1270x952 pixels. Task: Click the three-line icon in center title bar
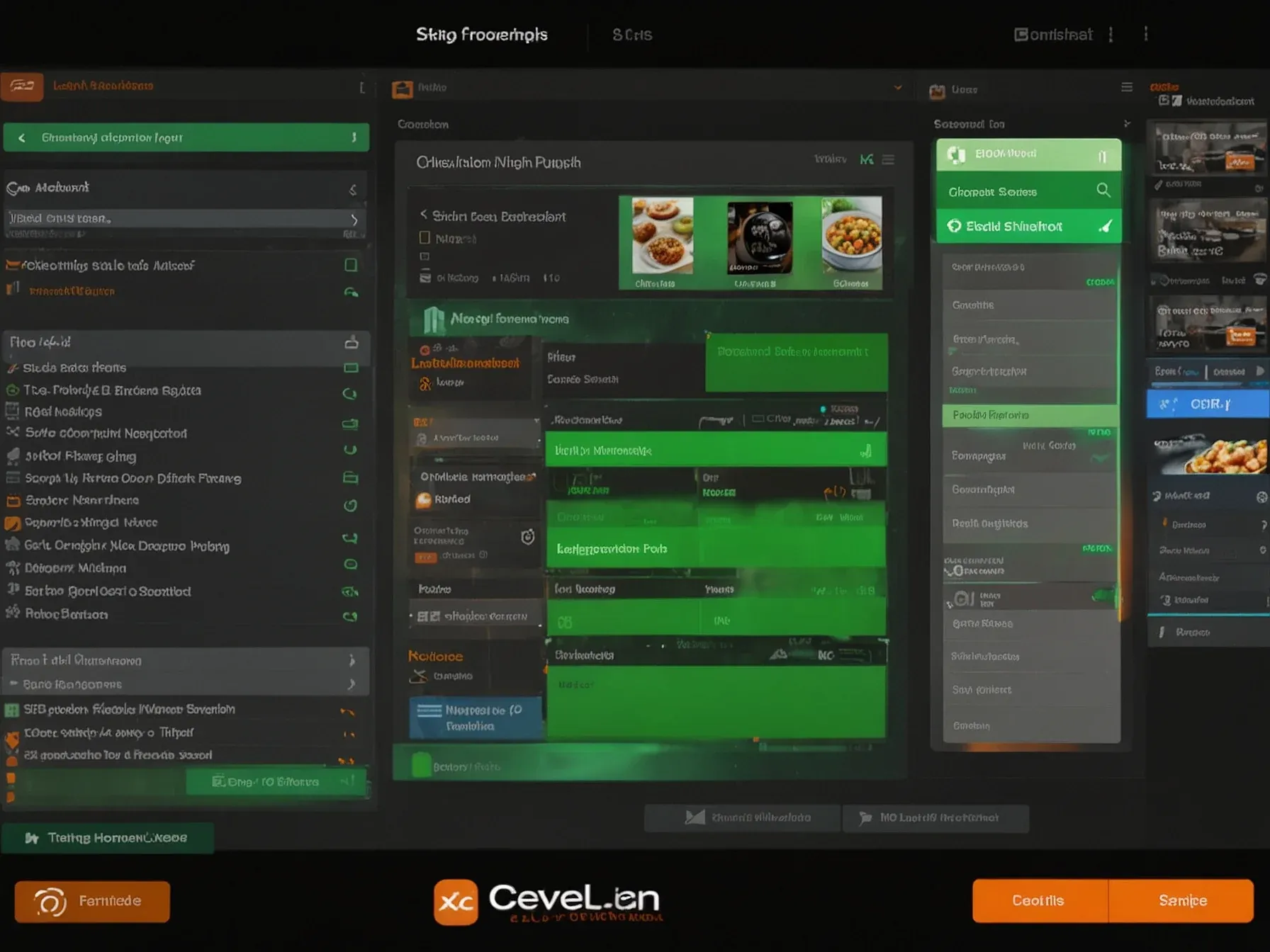888,160
